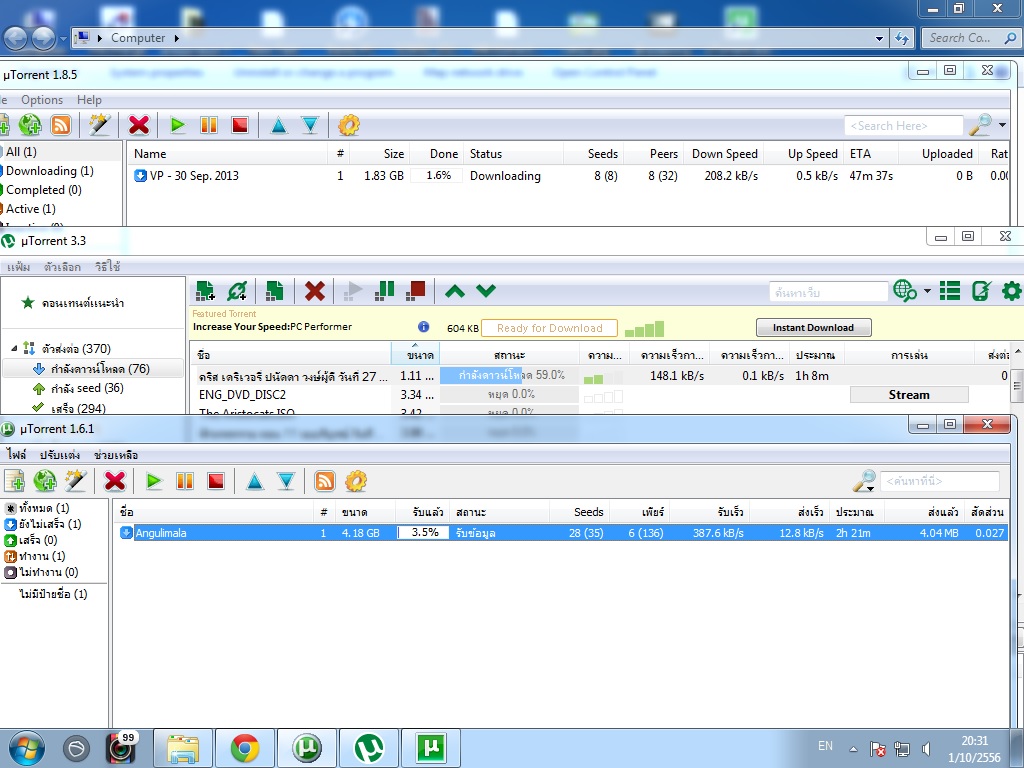
Task: Open ช่วยเหลือ menu in µTorrent 1.6.1
Action: pyautogui.click(x=116, y=455)
